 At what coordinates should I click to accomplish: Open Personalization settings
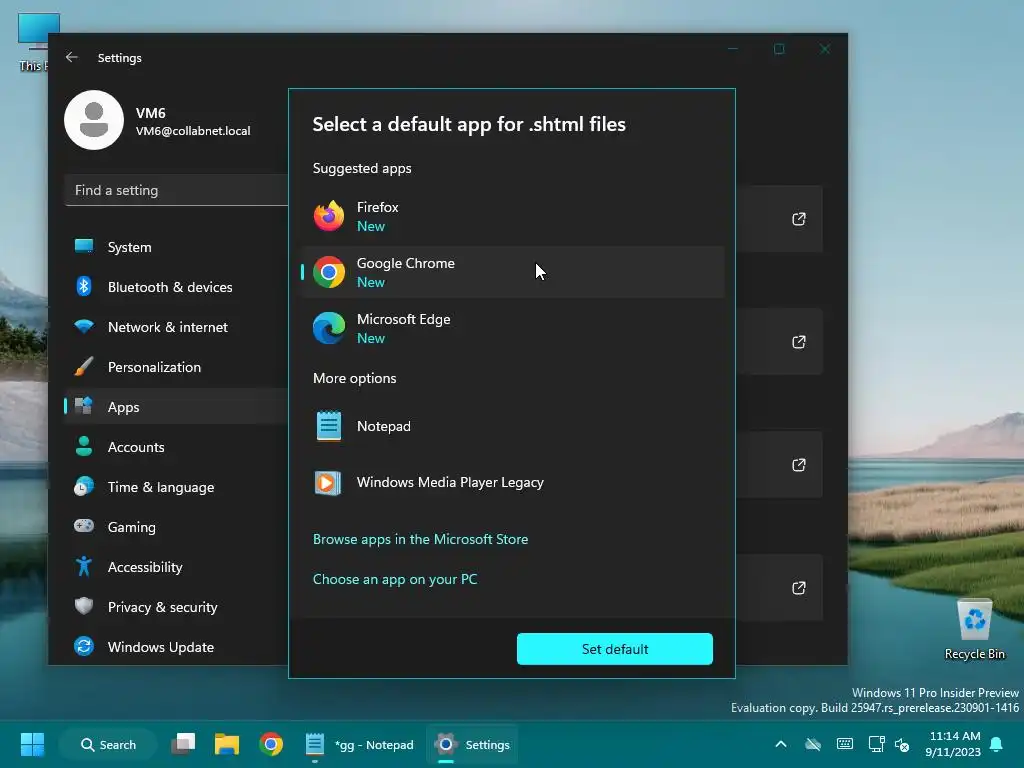[x=176, y=367]
